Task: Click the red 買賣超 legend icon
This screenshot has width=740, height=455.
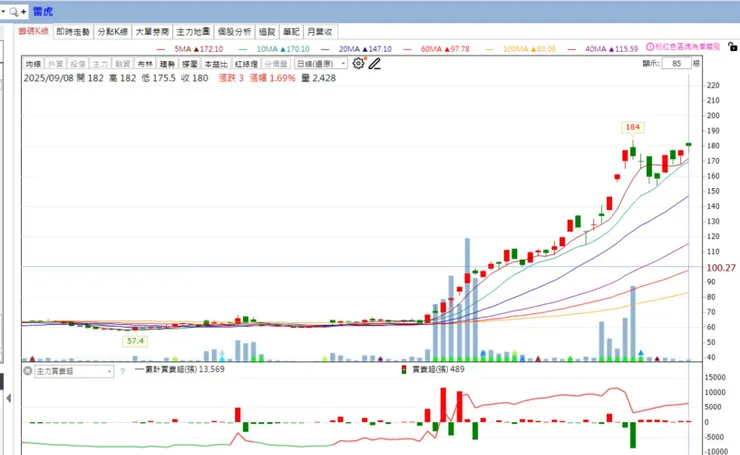Action: click(404, 369)
